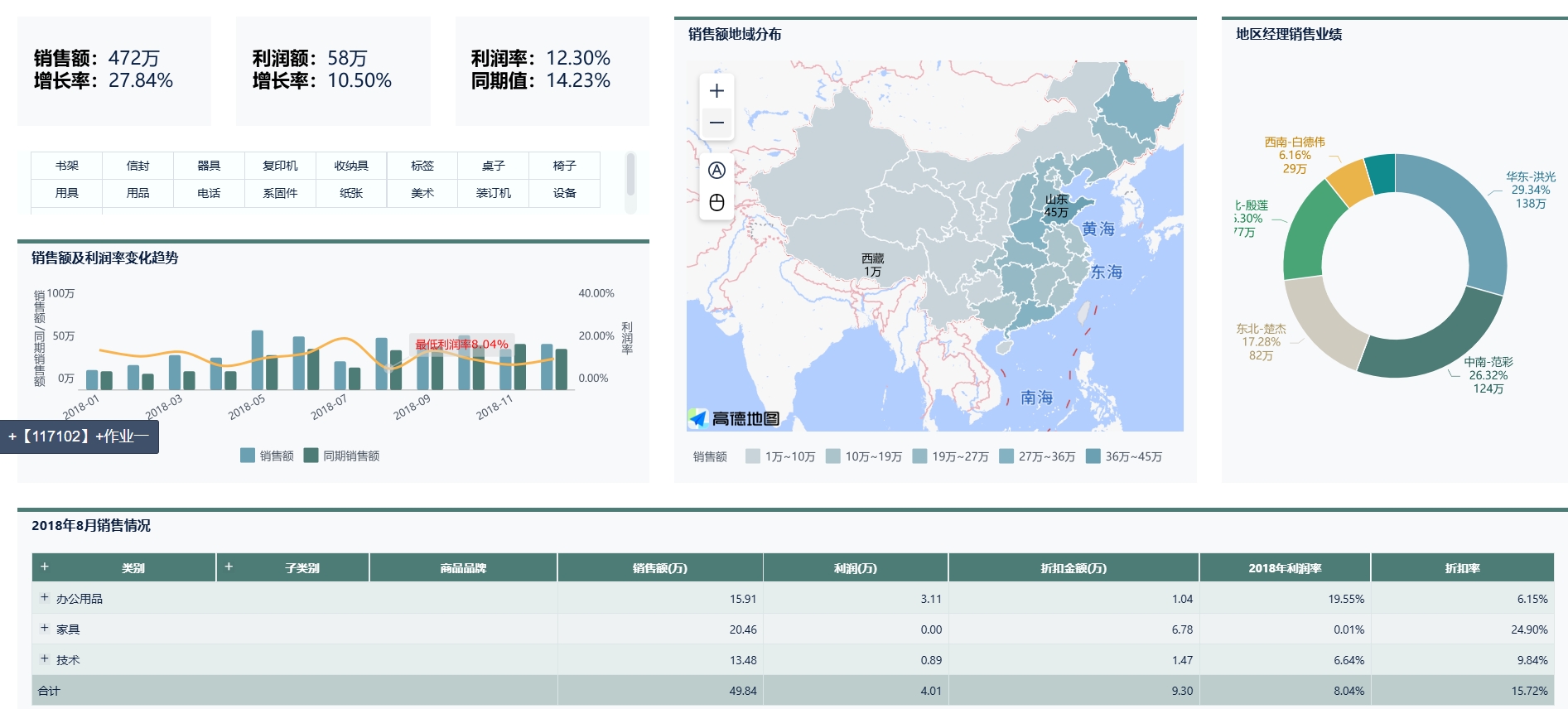
Task: Click the category filter list scrollbar
Action: point(630,174)
